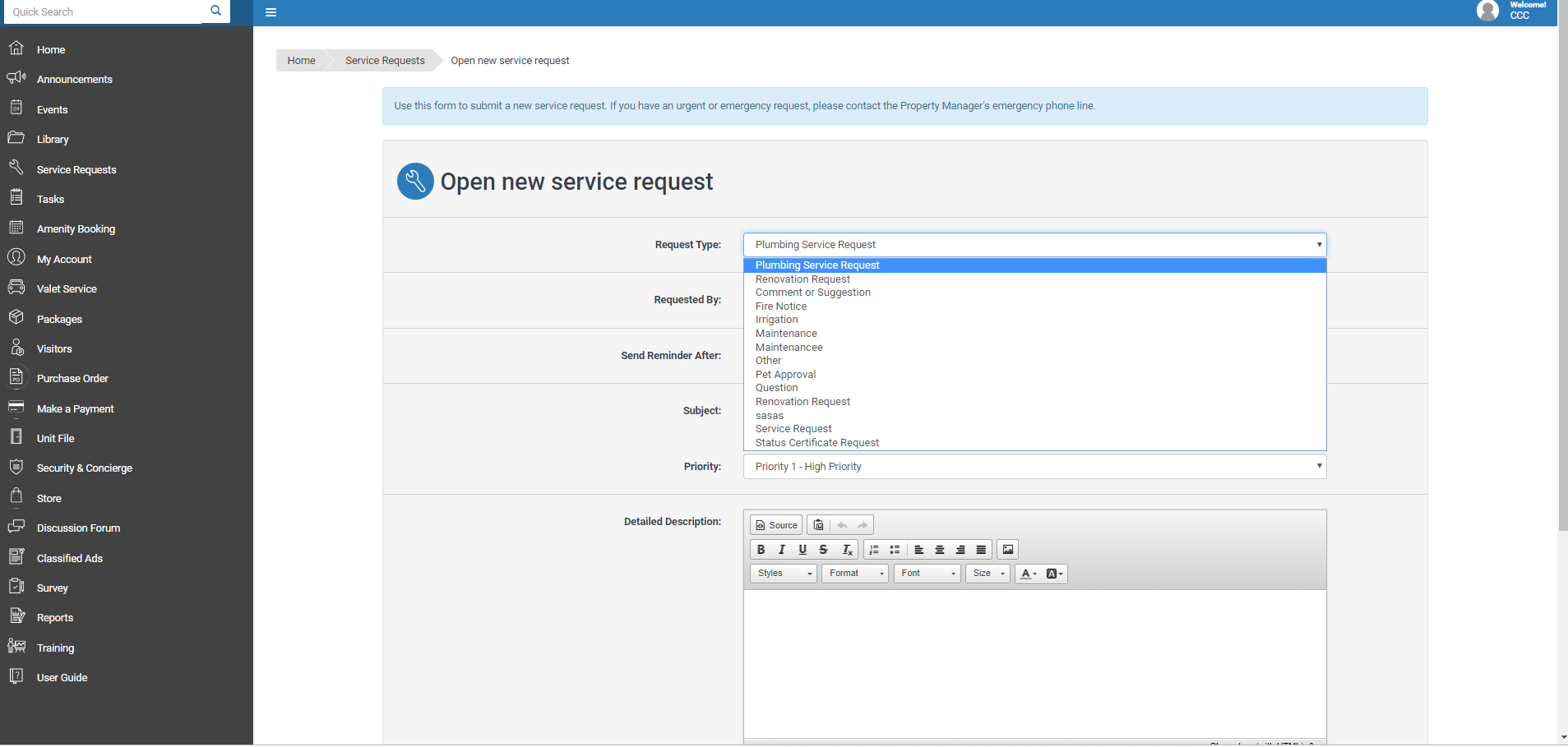
Task: Select the Source button in the editor toolbar
Action: tap(775, 524)
